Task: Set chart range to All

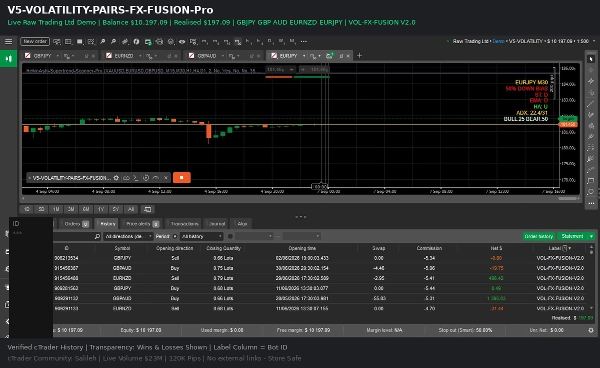Action: [x=131, y=209]
